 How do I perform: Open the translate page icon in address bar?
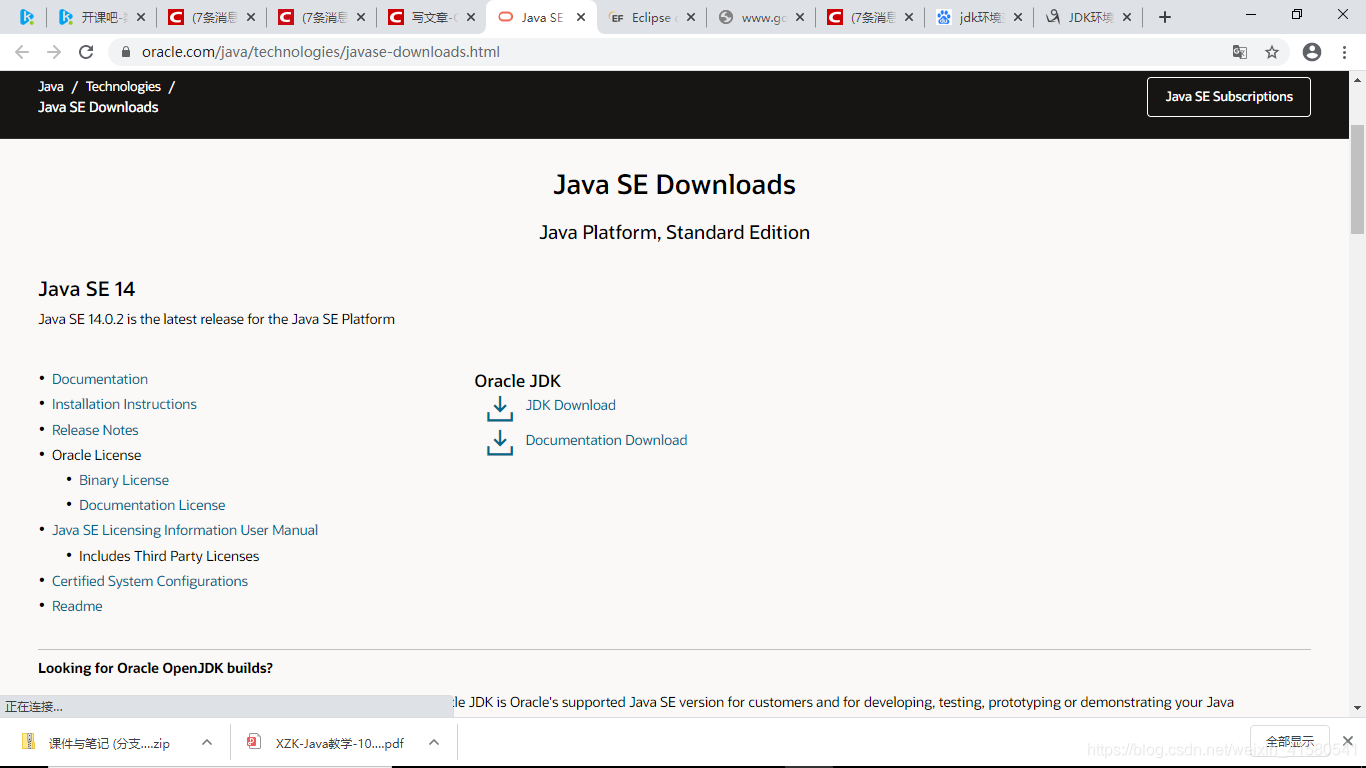1240,52
